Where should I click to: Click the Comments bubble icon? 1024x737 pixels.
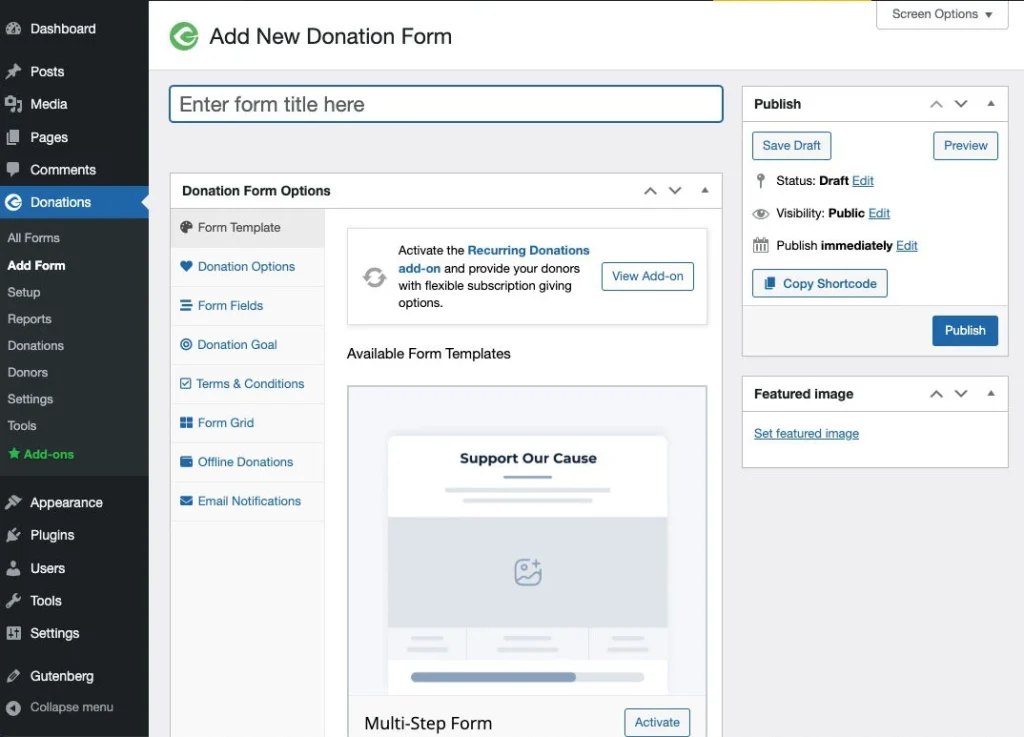point(13,169)
